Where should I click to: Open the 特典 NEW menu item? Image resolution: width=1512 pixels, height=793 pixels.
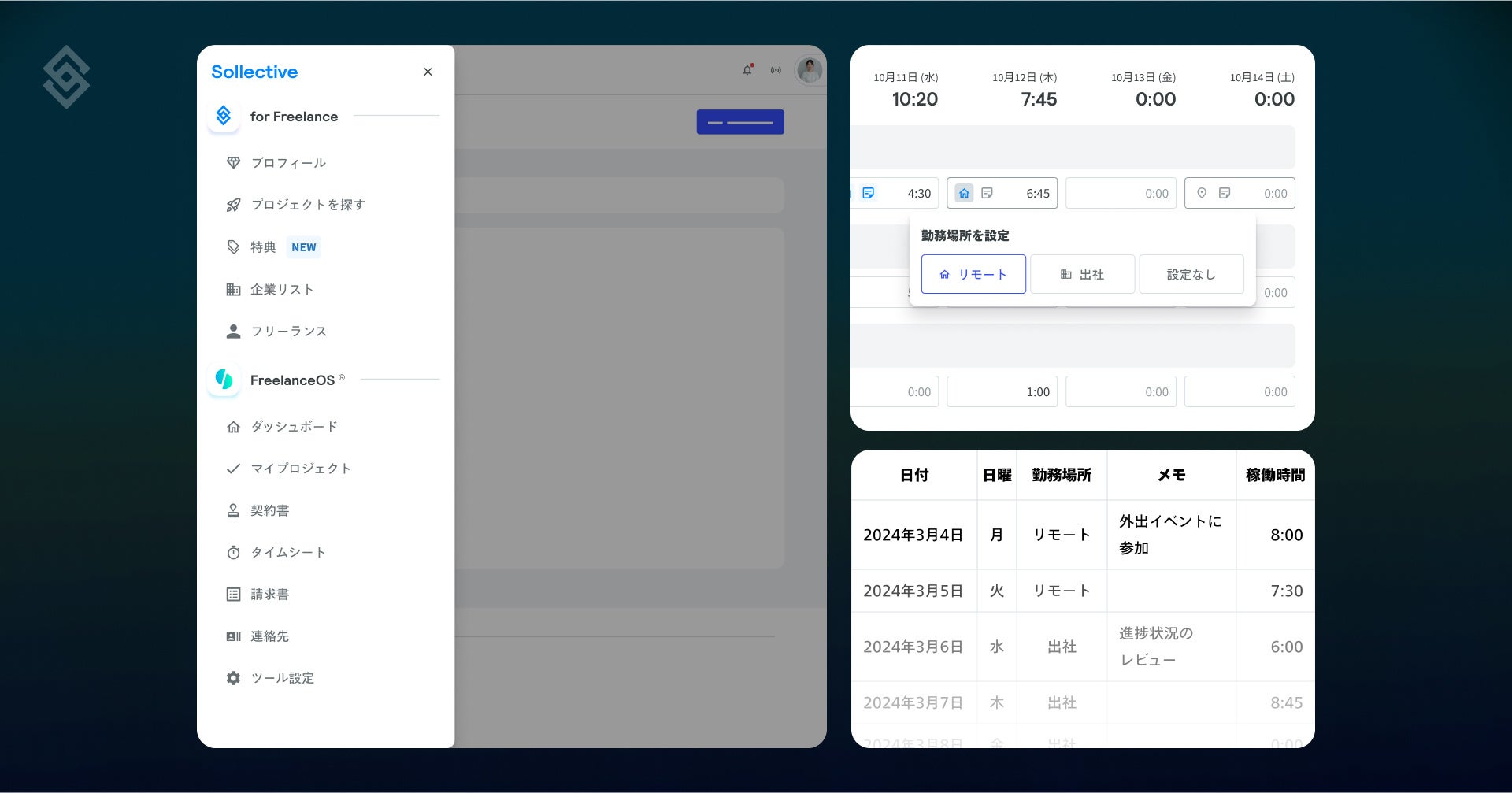coord(272,247)
